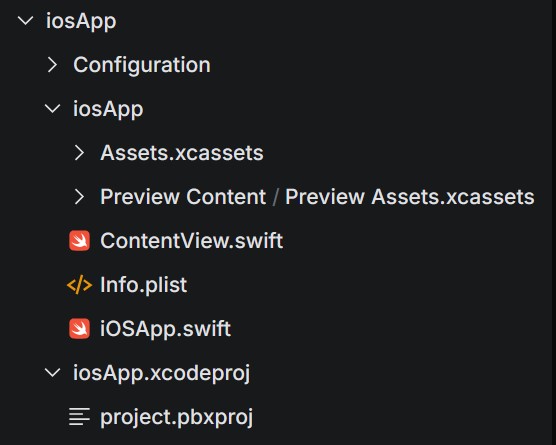Open the Info.plist file
This screenshot has width=556, height=445.
(144, 285)
